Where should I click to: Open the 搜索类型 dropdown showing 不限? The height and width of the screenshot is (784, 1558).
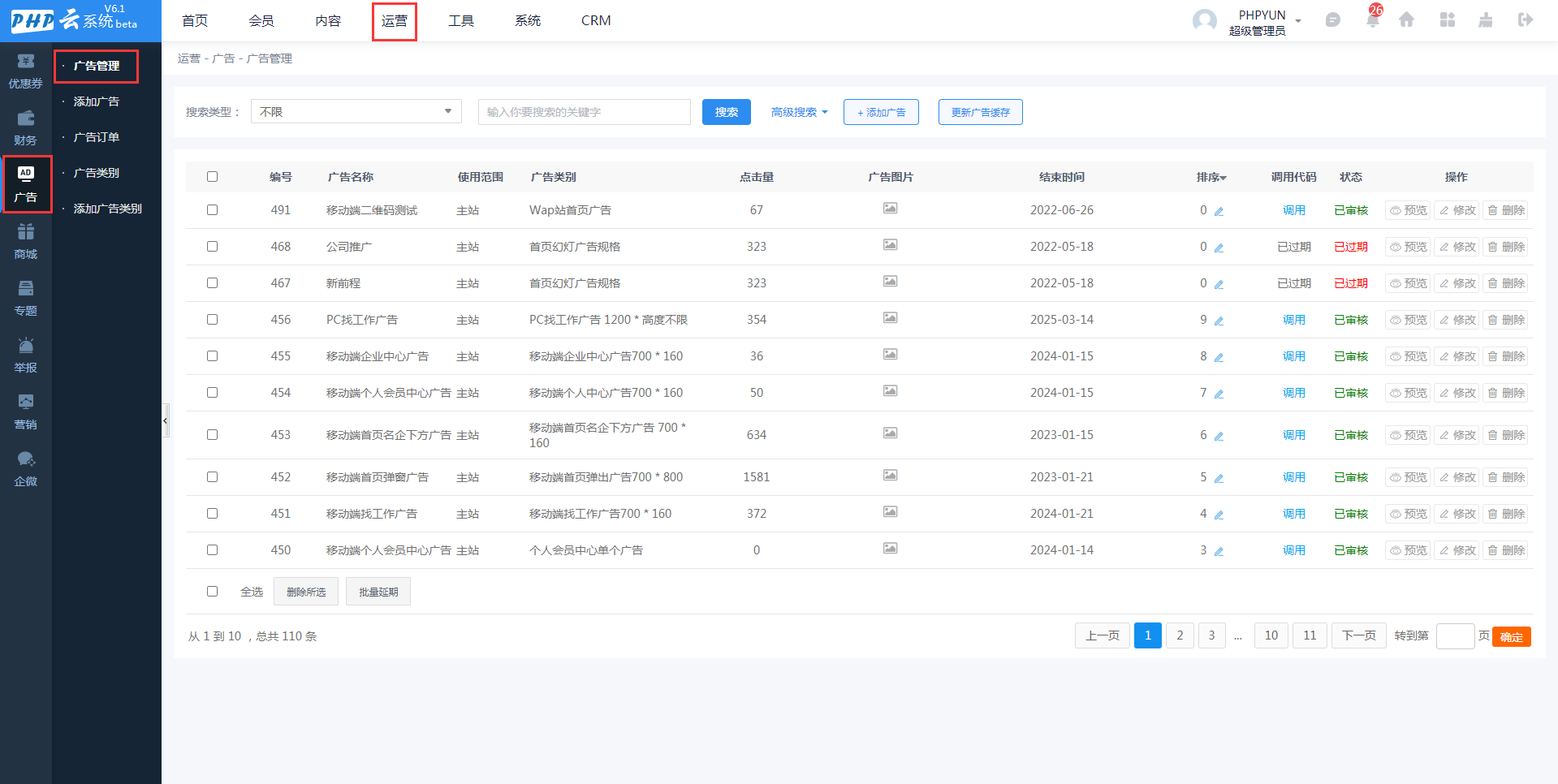[356, 111]
